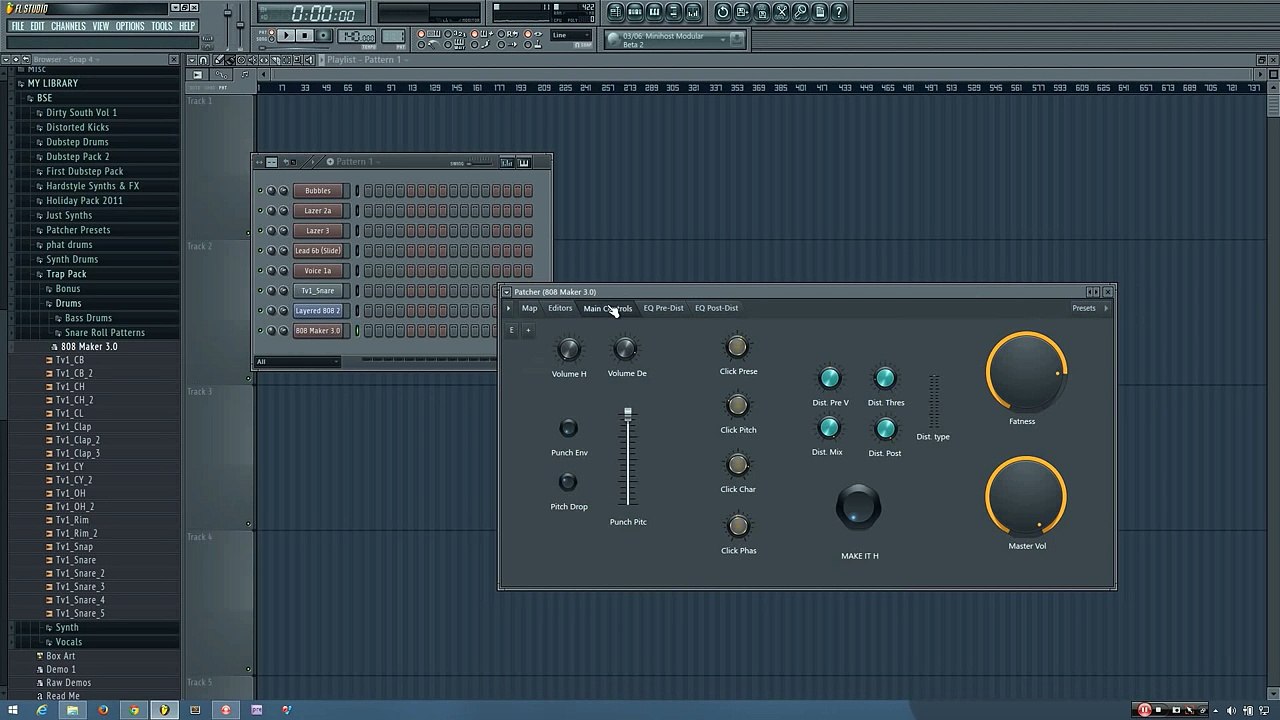Click the Play button in transport
The image size is (1280, 720).
click(x=286, y=35)
